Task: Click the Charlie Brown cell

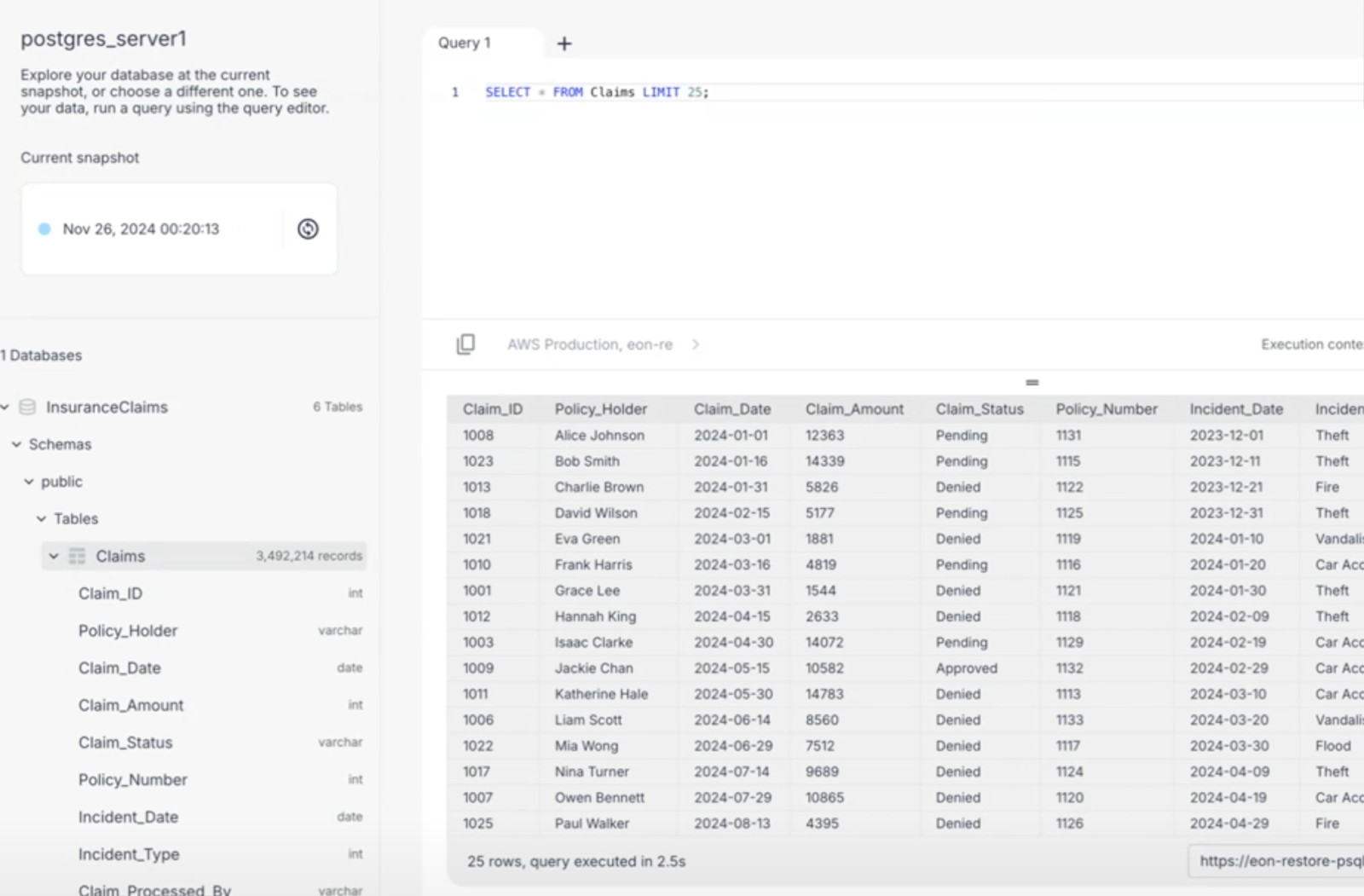Action: [599, 487]
